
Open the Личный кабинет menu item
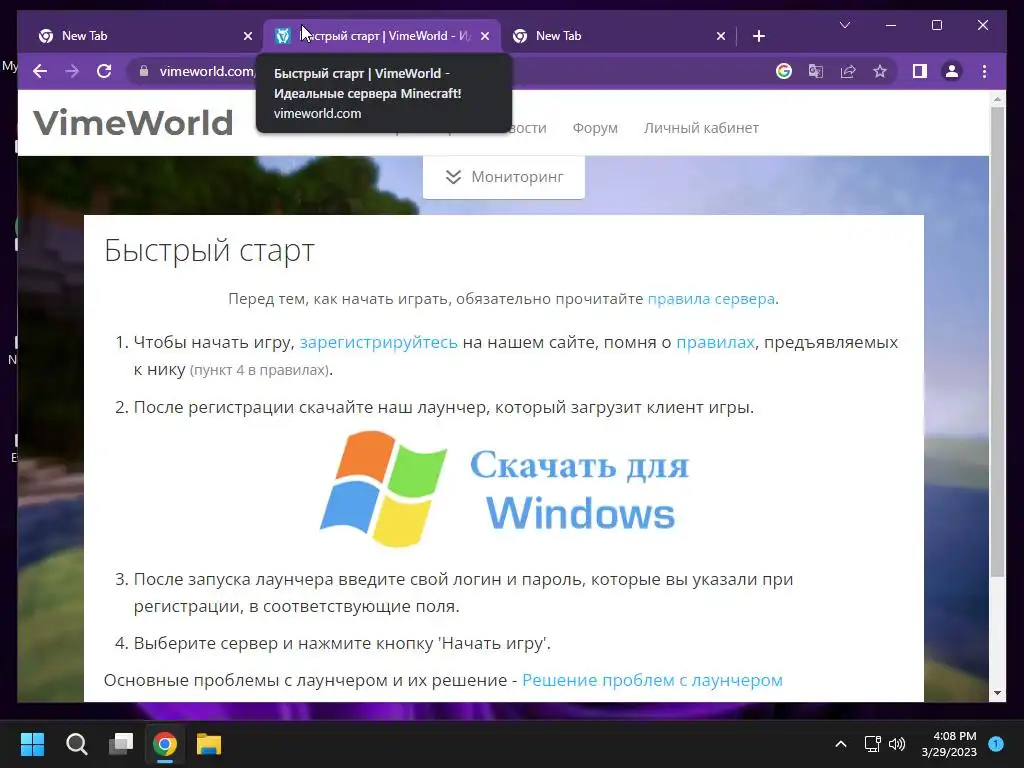[701, 128]
